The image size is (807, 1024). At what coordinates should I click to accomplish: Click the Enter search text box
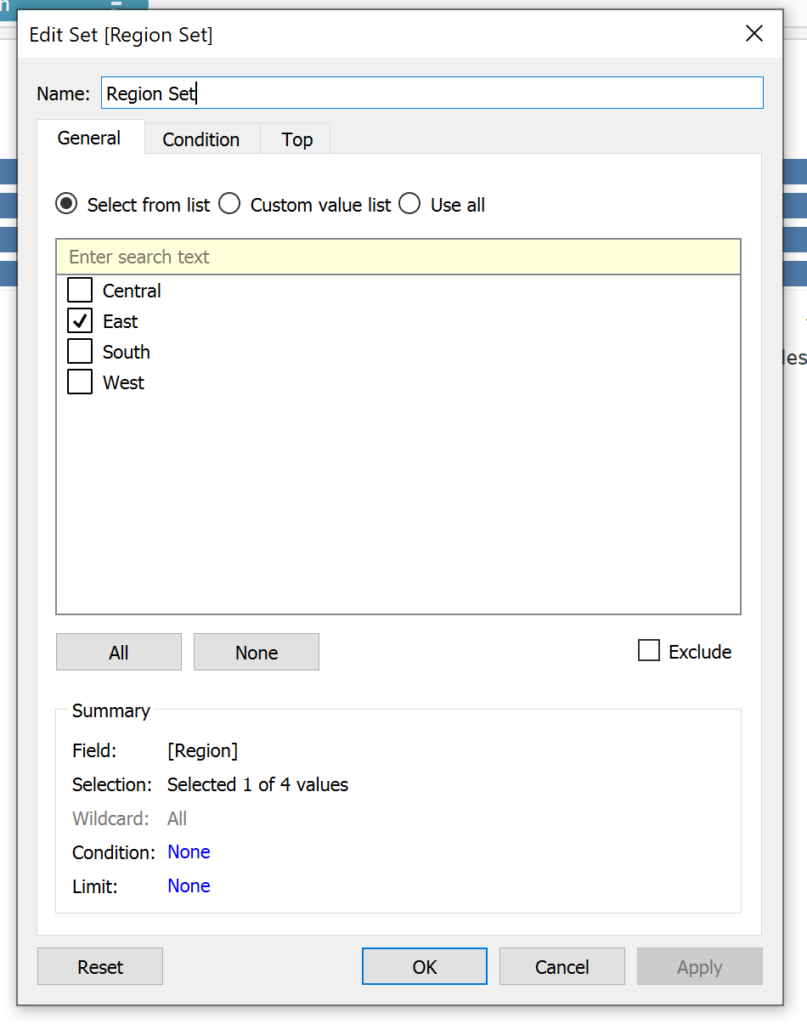(x=398, y=257)
